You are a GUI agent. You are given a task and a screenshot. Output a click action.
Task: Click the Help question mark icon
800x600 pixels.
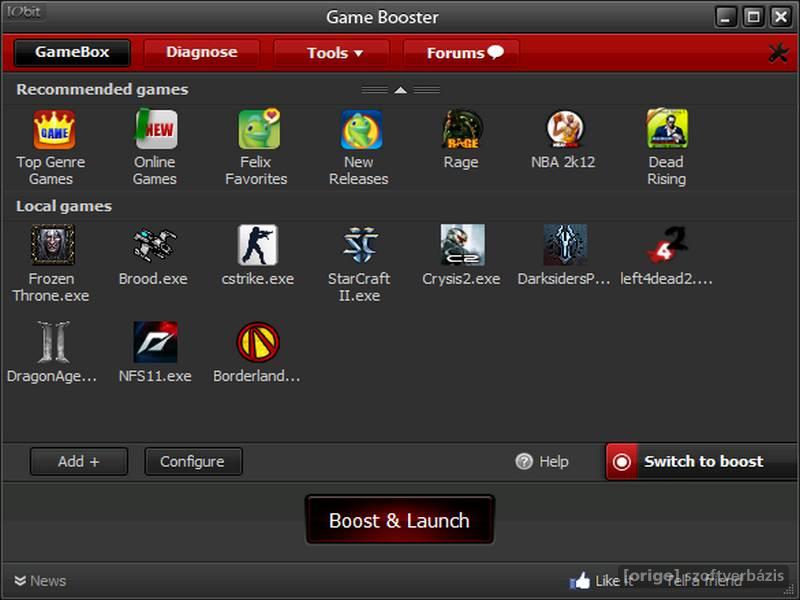pyautogui.click(x=524, y=461)
